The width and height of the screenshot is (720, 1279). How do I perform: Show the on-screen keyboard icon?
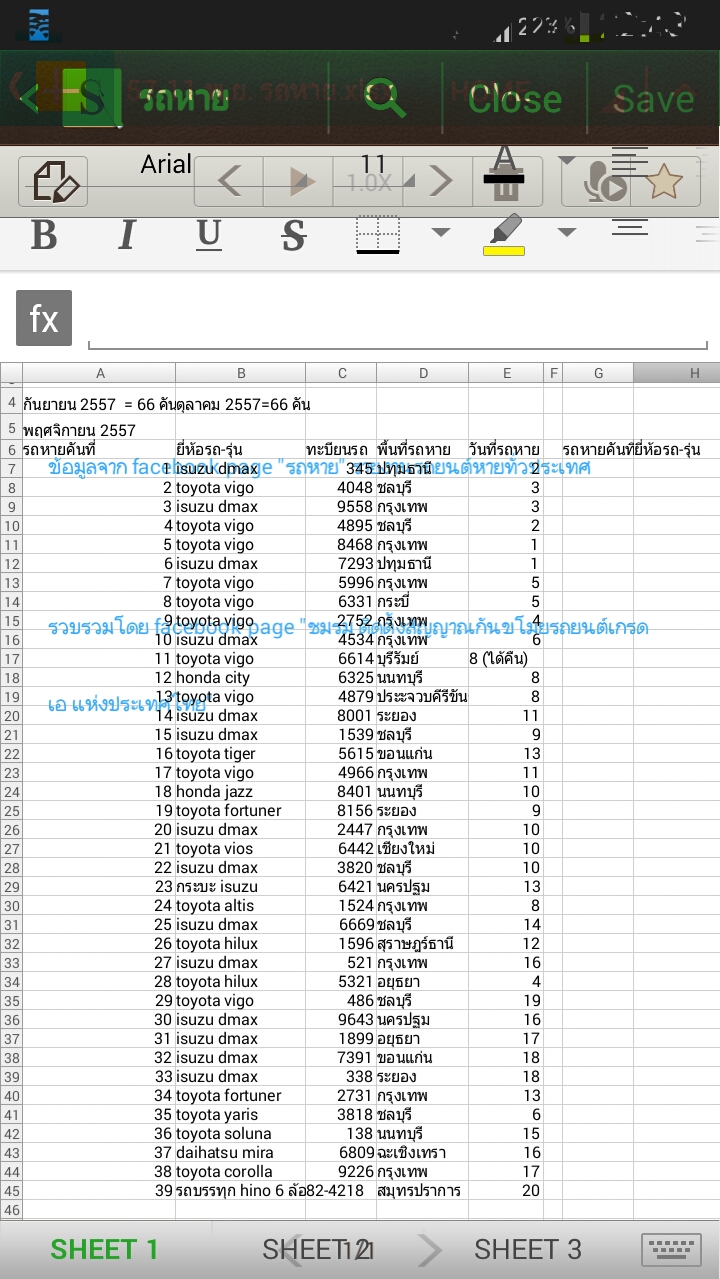click(x=670, y=1250)
